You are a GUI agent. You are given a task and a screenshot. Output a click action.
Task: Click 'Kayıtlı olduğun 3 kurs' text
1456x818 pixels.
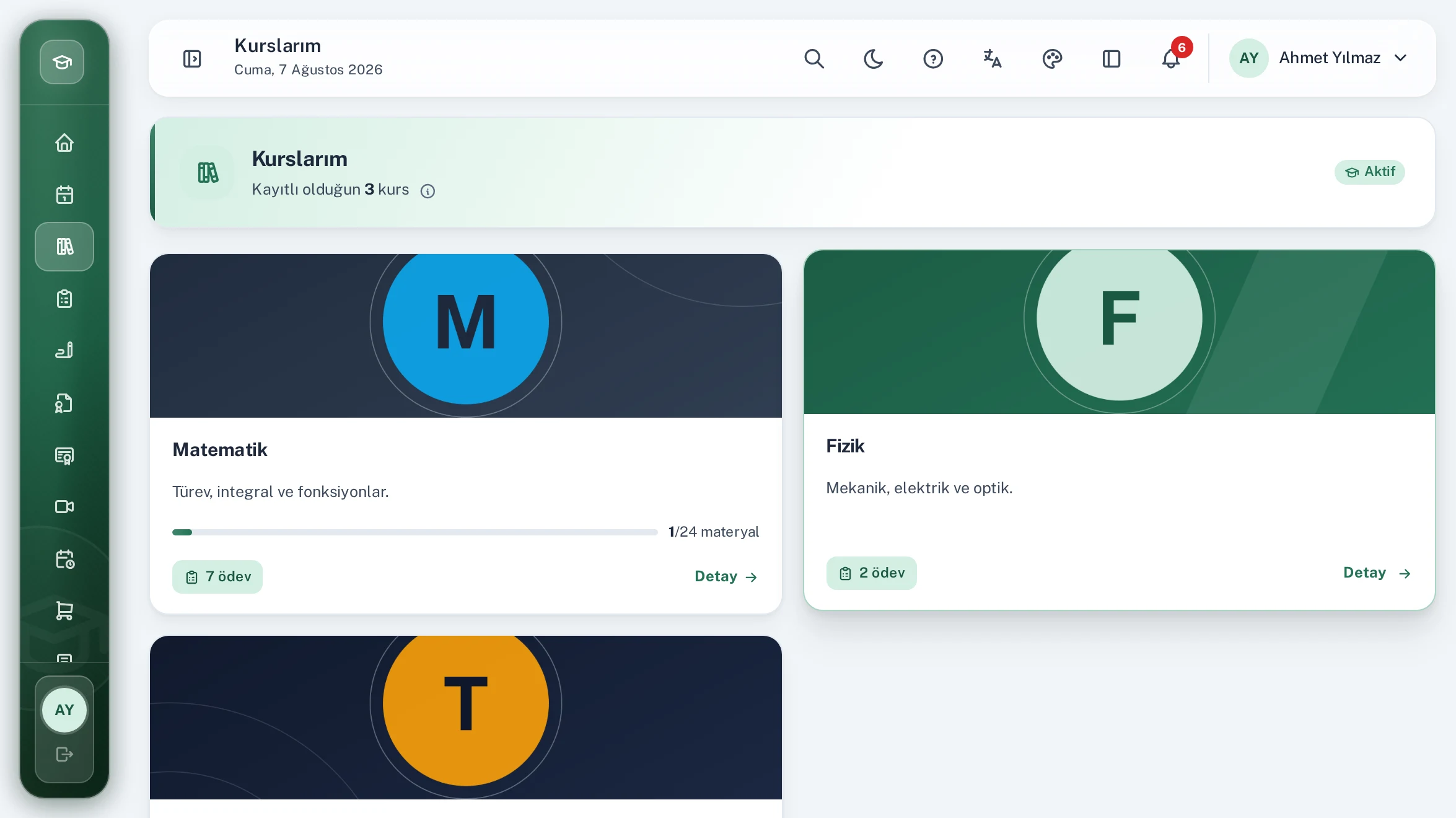coord(330,190)
